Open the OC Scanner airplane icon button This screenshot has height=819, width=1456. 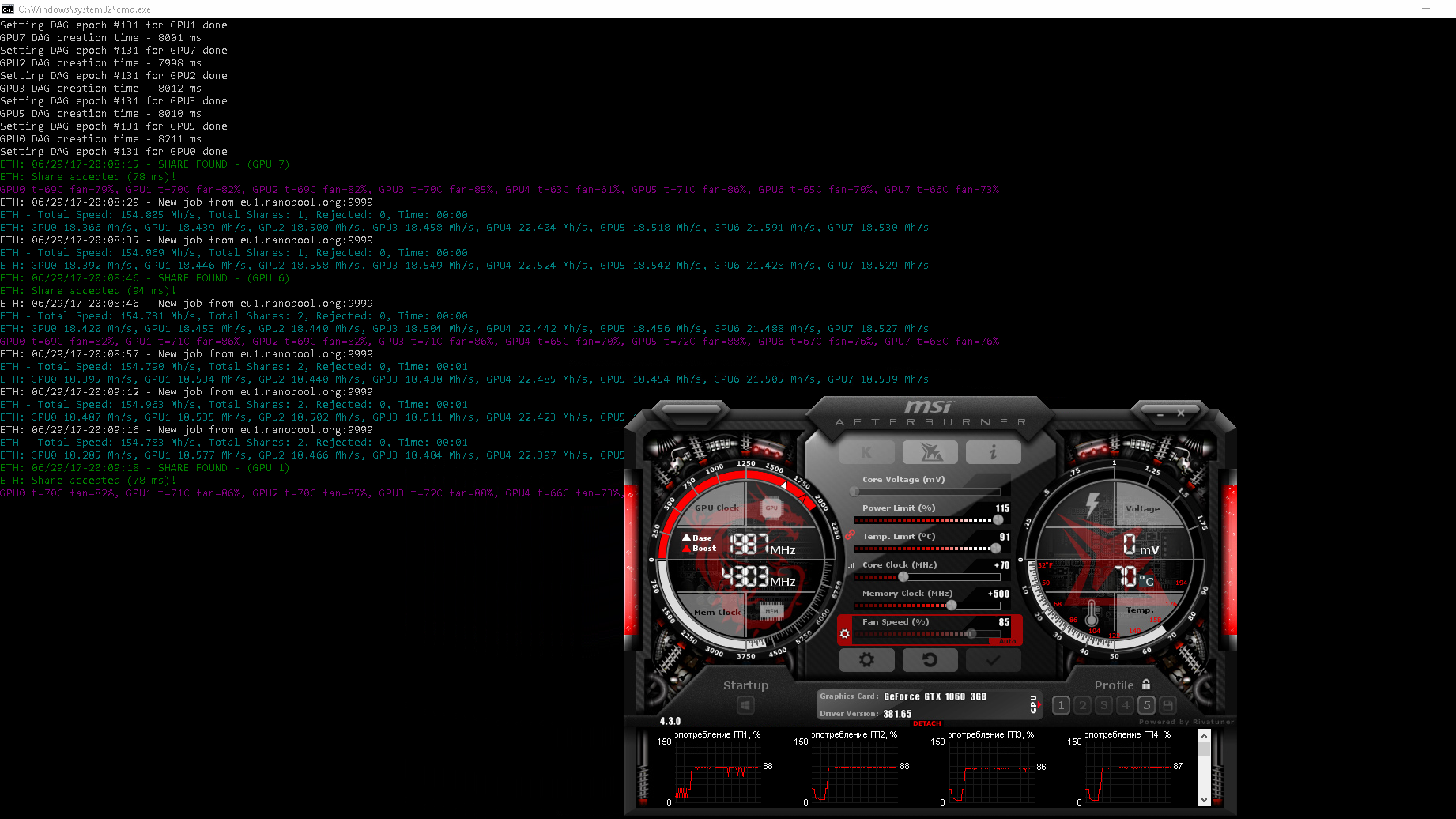(x=930, y=452)
